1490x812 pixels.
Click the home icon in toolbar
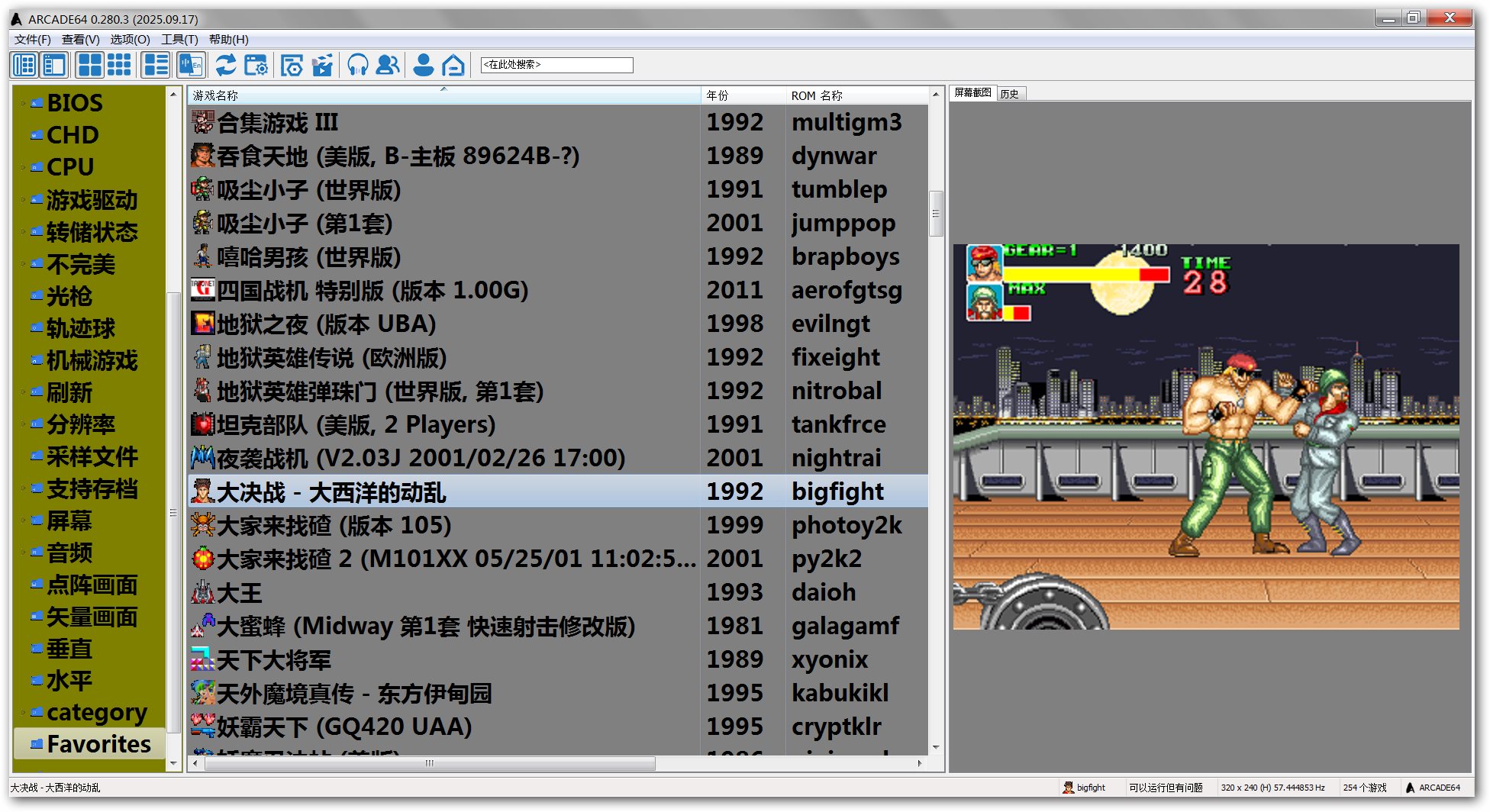pos(453,66)
